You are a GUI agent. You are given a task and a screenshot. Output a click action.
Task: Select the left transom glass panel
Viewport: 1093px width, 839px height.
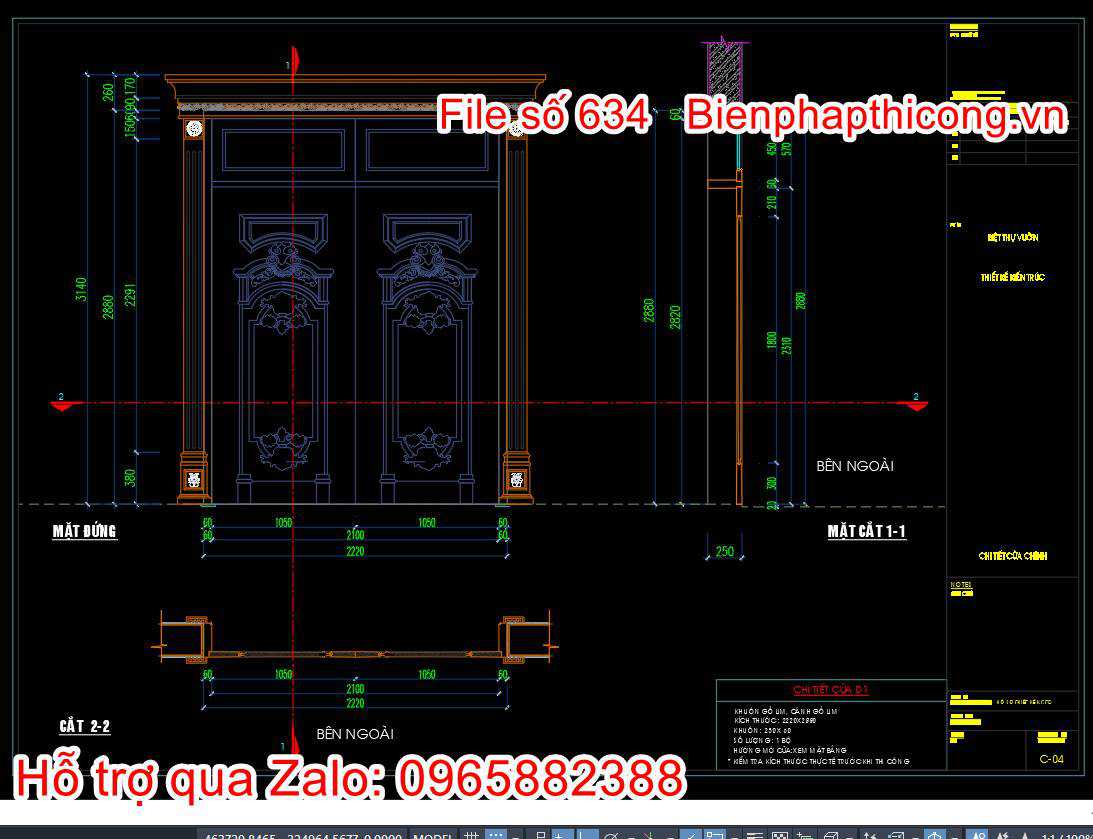pyautogui.click(x=283, y=149)
